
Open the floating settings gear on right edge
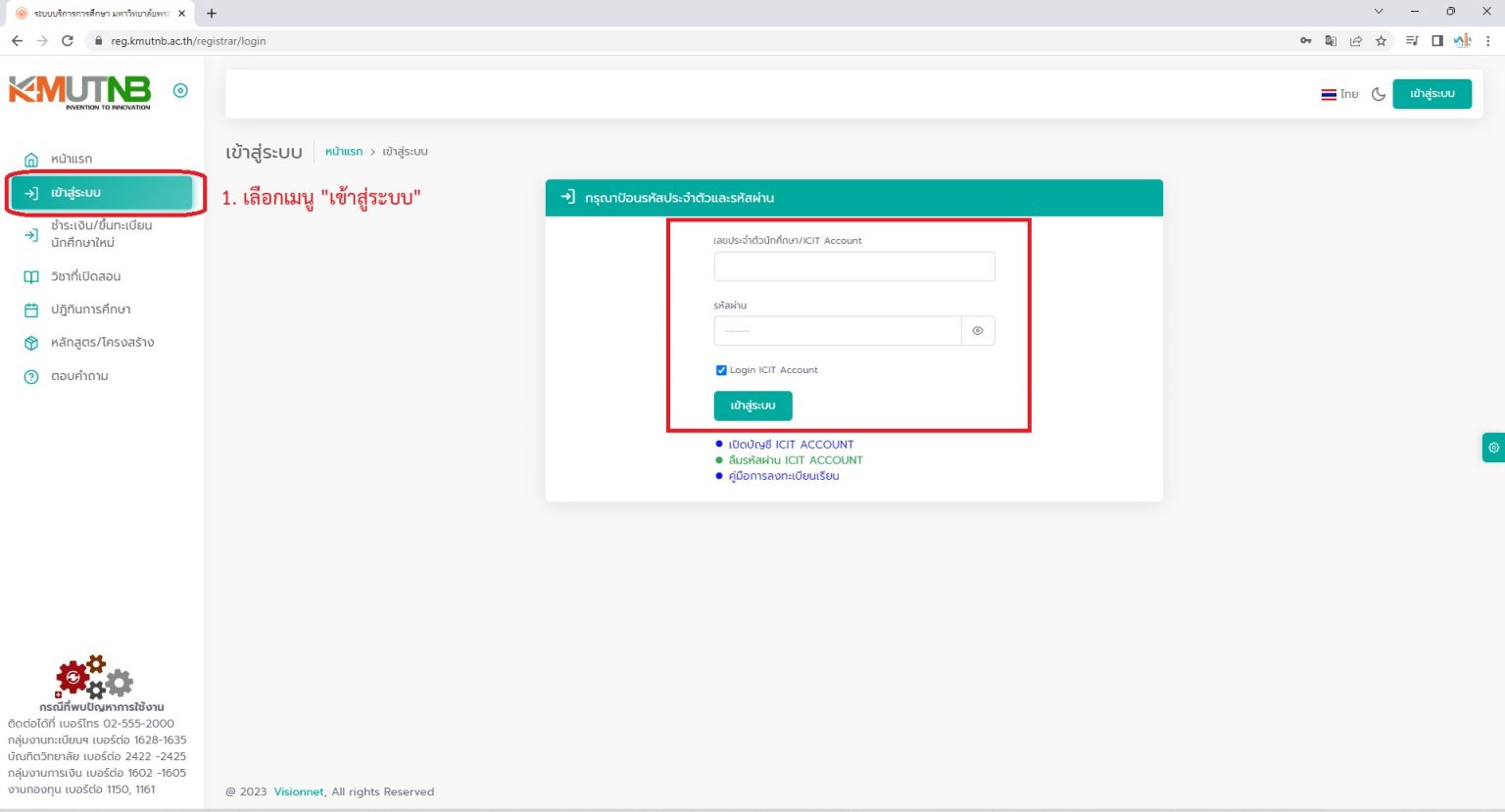(x=1493, y=448)
